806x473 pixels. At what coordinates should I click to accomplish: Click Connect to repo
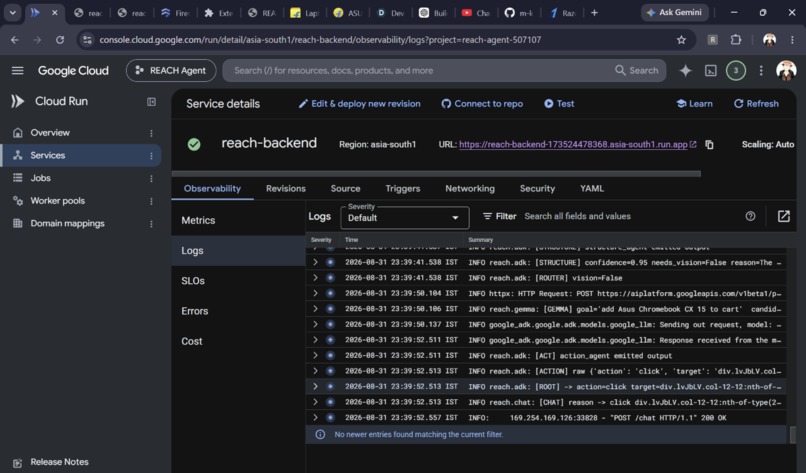(x=482, y=103)
